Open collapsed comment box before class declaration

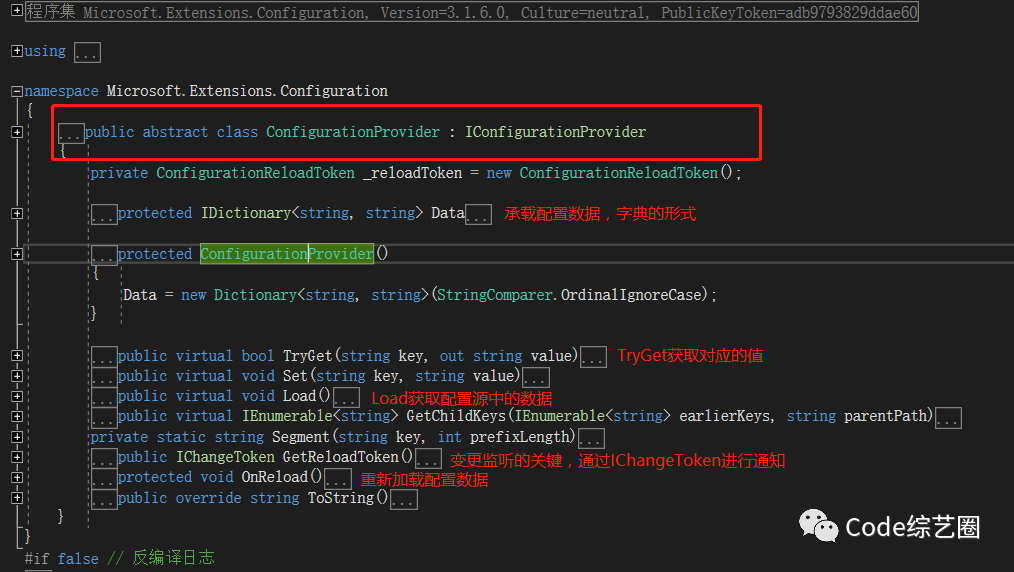click(x=71, y=133)
